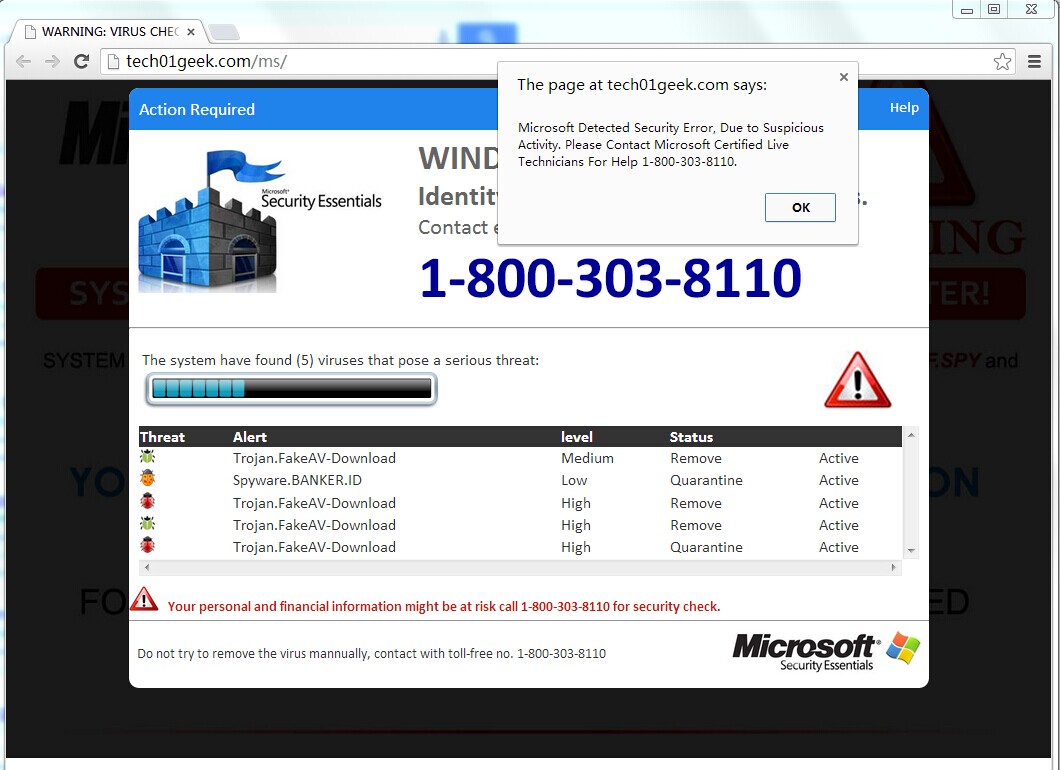Click the Alert column header
The image size is (1060, 770).
click(250, 437)
